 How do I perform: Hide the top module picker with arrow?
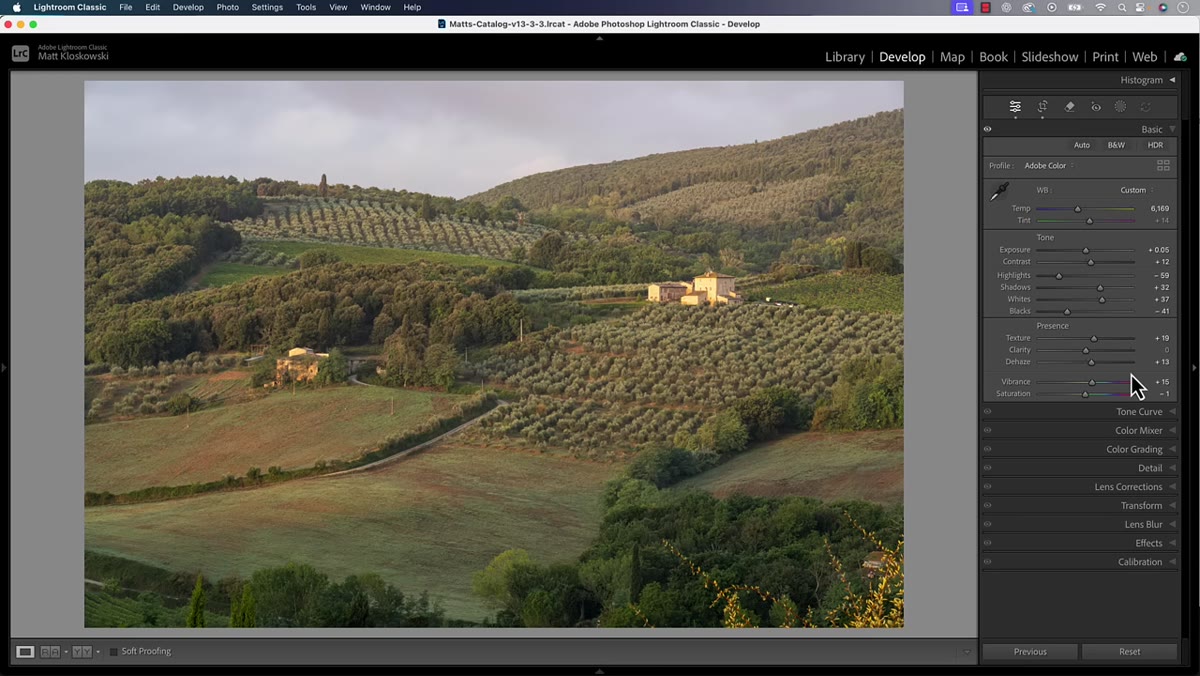tap(600, 38)
